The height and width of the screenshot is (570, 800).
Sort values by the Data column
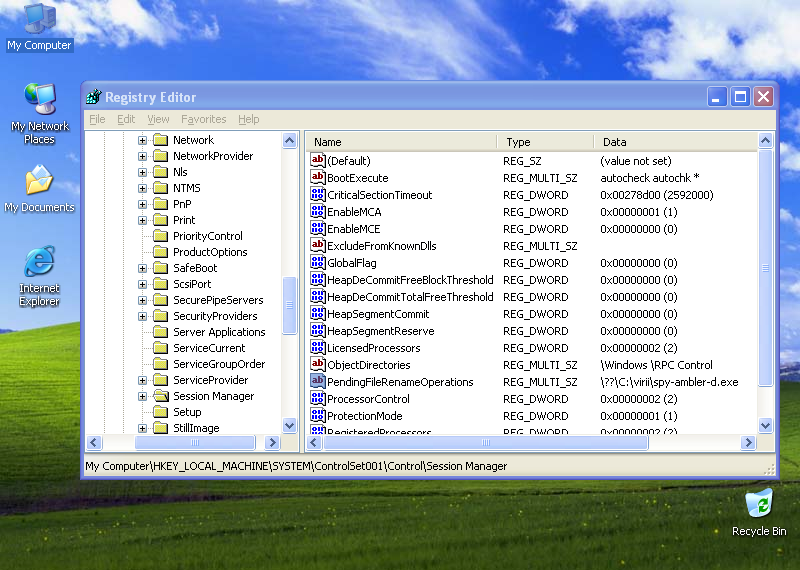click(676, 142)
